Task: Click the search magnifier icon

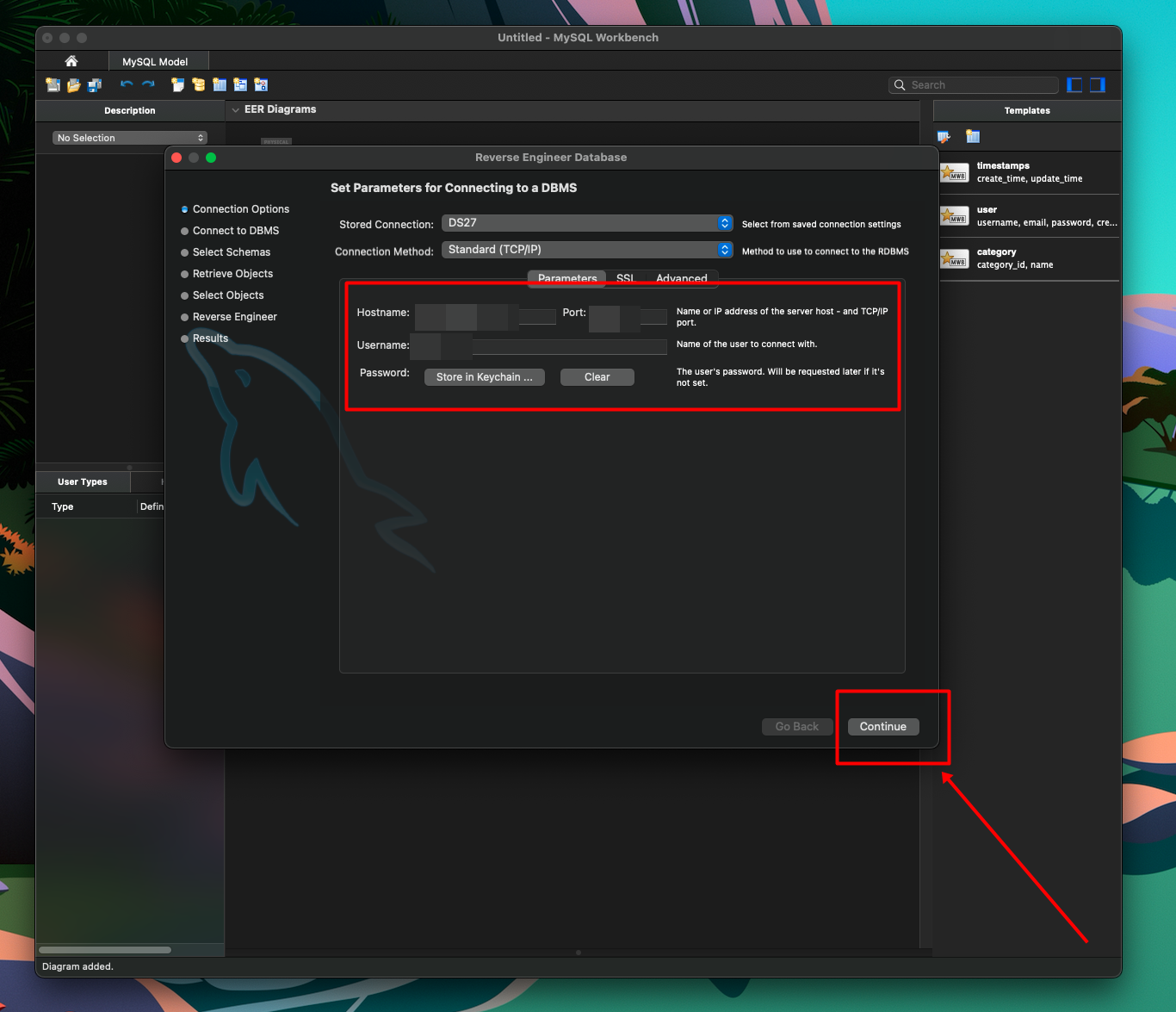Action: click(900, 84)
